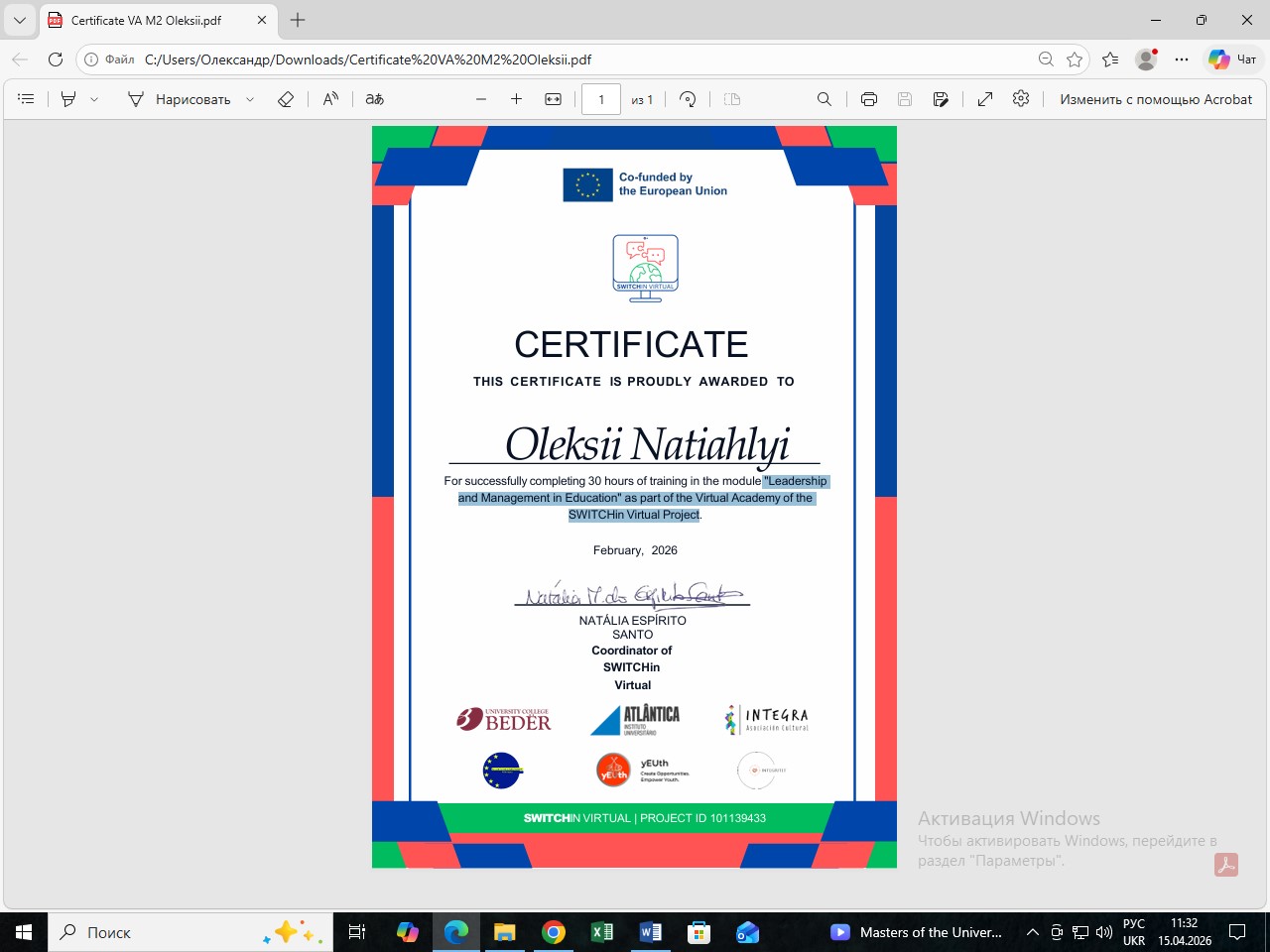The width and height of the screenshot is (1270, 952).
Task: Open Excel from the Windows taskbar
Action: pyautogui.click(x=602, y=932)
